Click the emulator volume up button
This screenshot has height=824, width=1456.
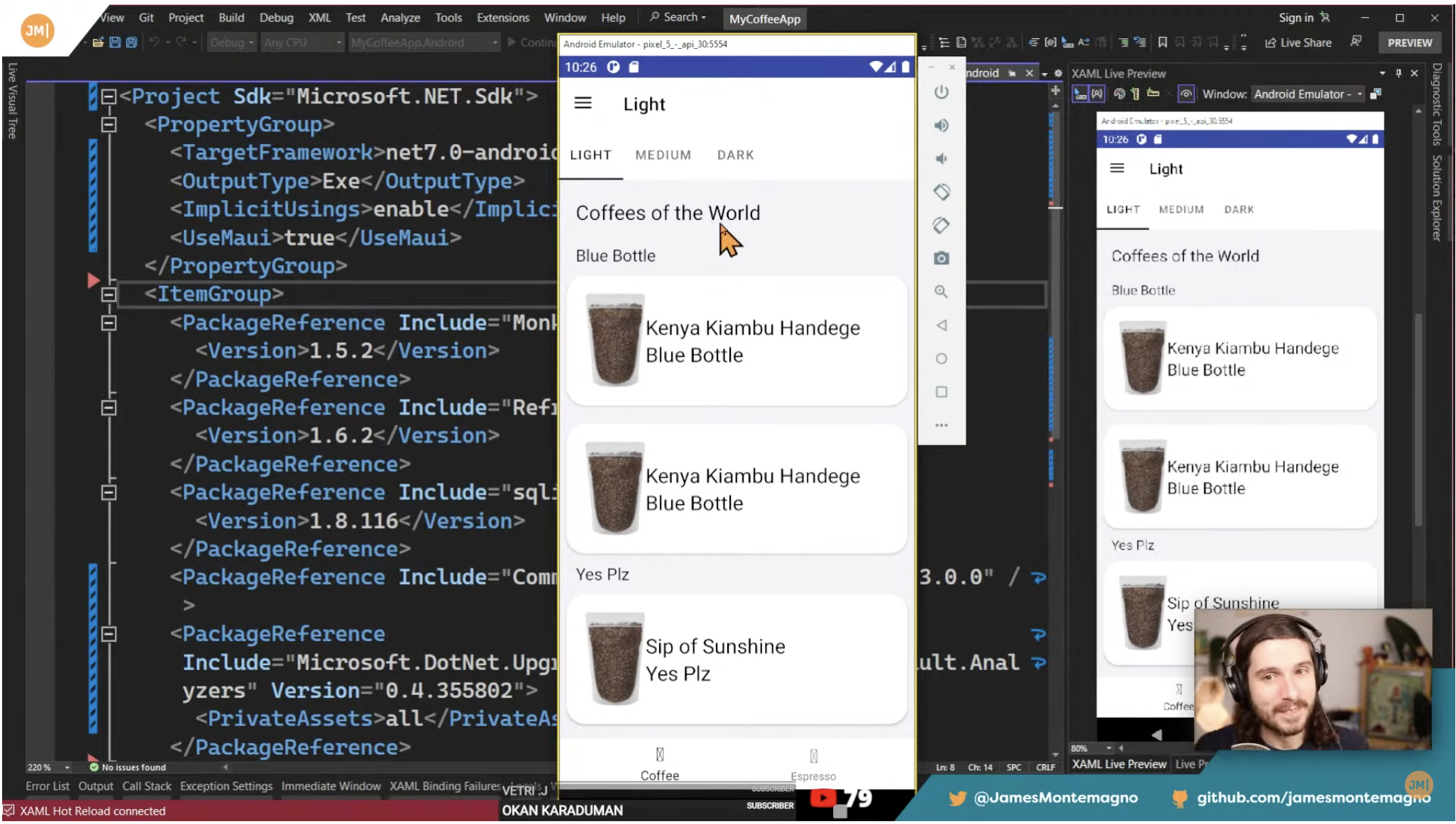click(x=941, y=126)
